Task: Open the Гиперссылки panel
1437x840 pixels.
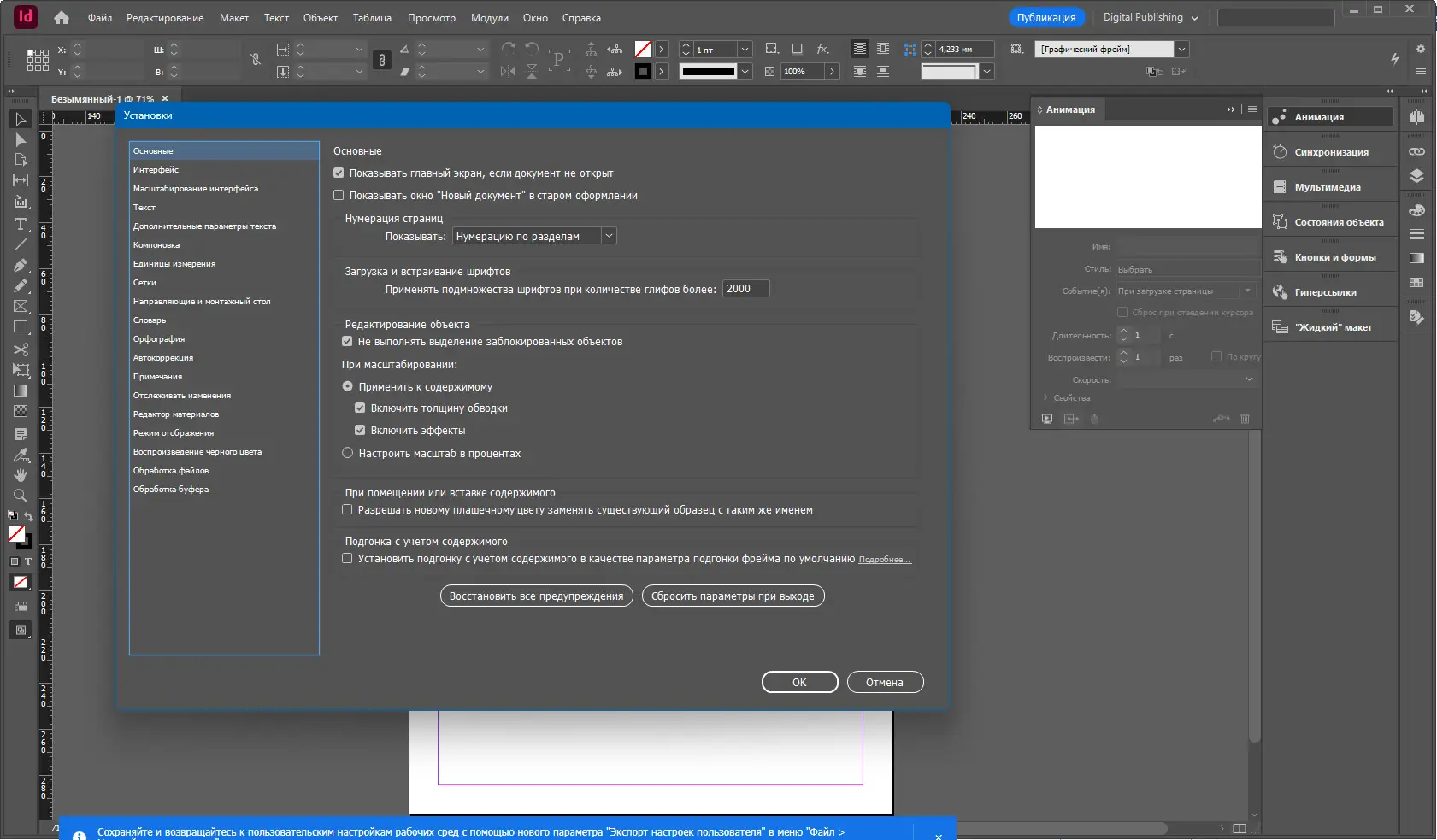Action: (1330, 292)
